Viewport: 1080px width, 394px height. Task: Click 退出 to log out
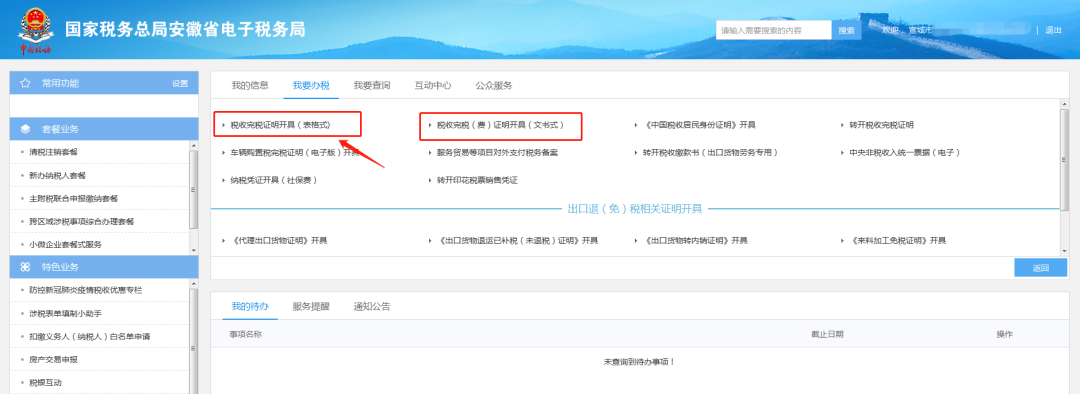[x=1053, y=30]
